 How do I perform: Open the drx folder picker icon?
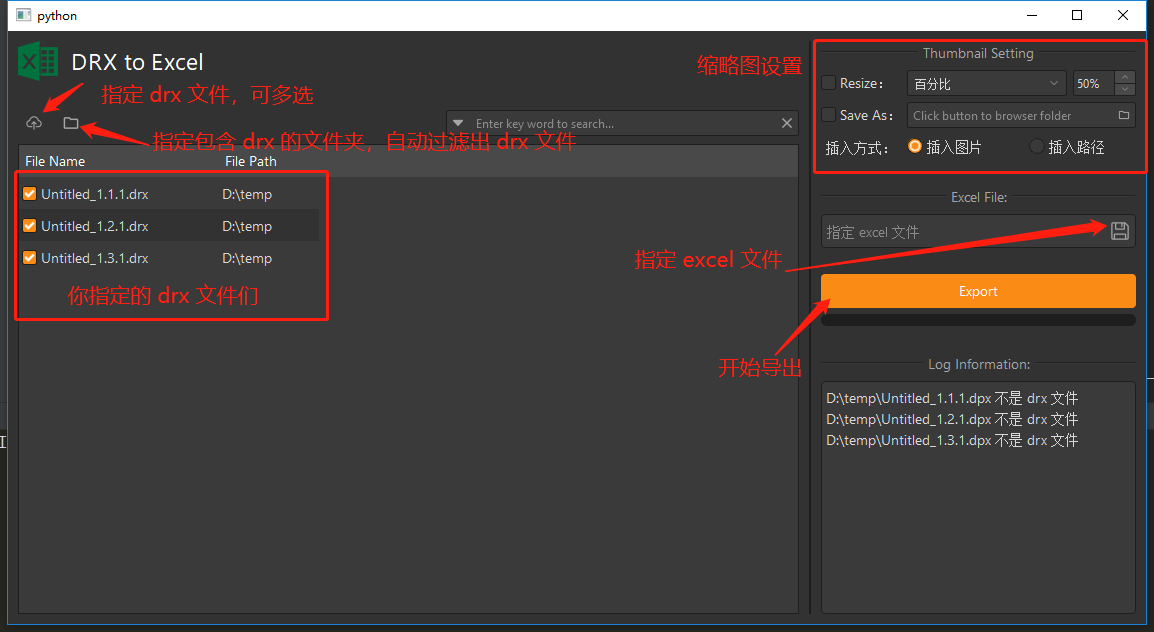click(71, 123)
